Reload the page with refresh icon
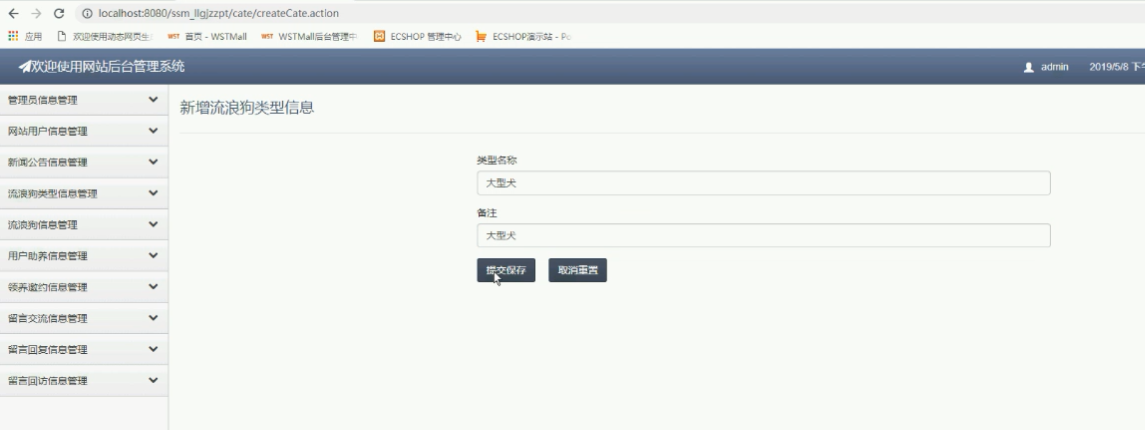Screen dimensions: 1145x430 [x=59, y=13]
